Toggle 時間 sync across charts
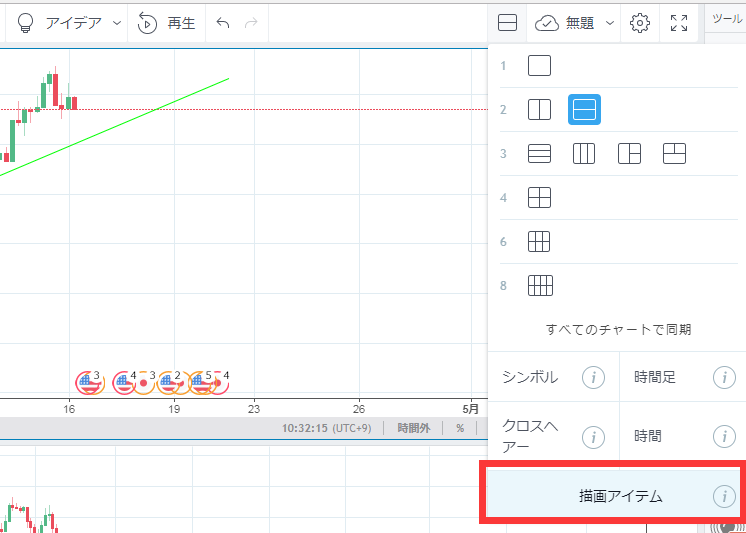 click(683, 436)
